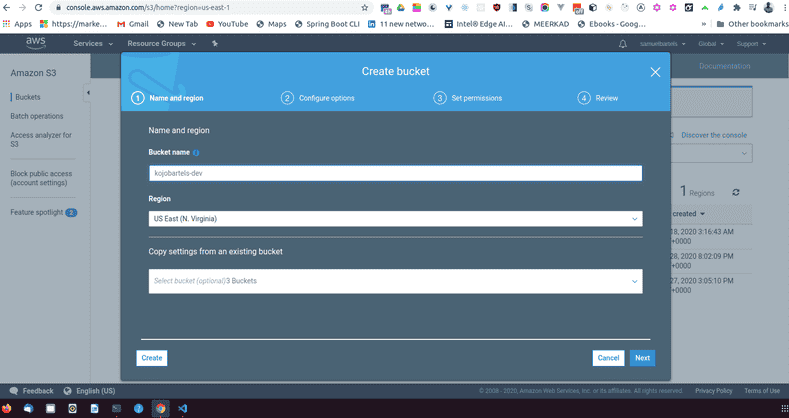Open the media control playlist icon
Screen dimensions: 789x418
click(x=752, y=8)
